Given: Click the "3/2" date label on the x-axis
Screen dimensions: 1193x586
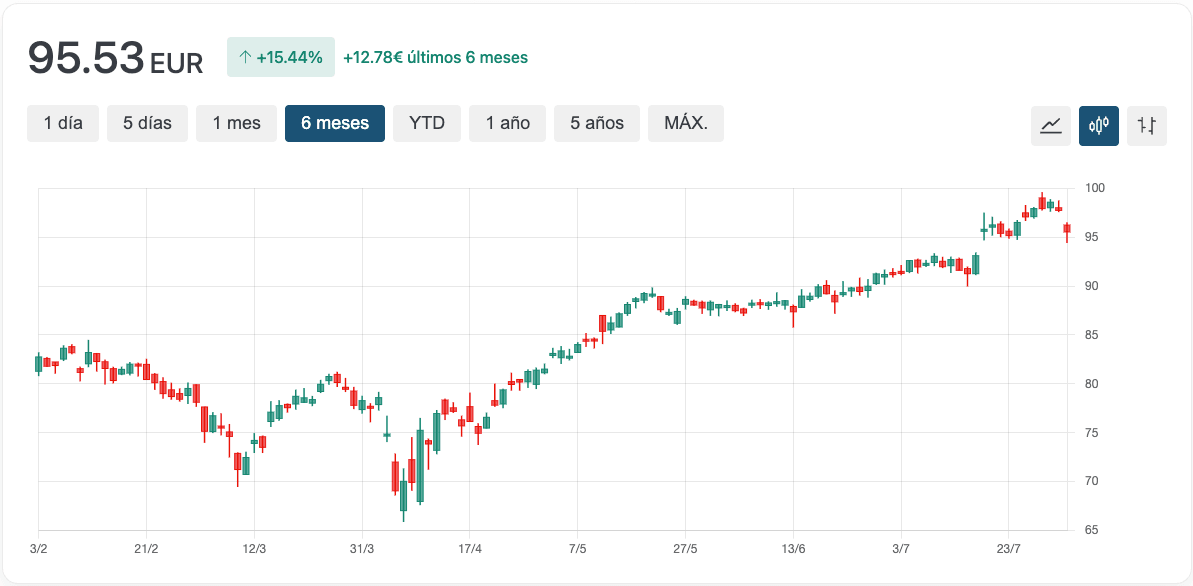Looking at the screenshot, I should click(37, 548).
